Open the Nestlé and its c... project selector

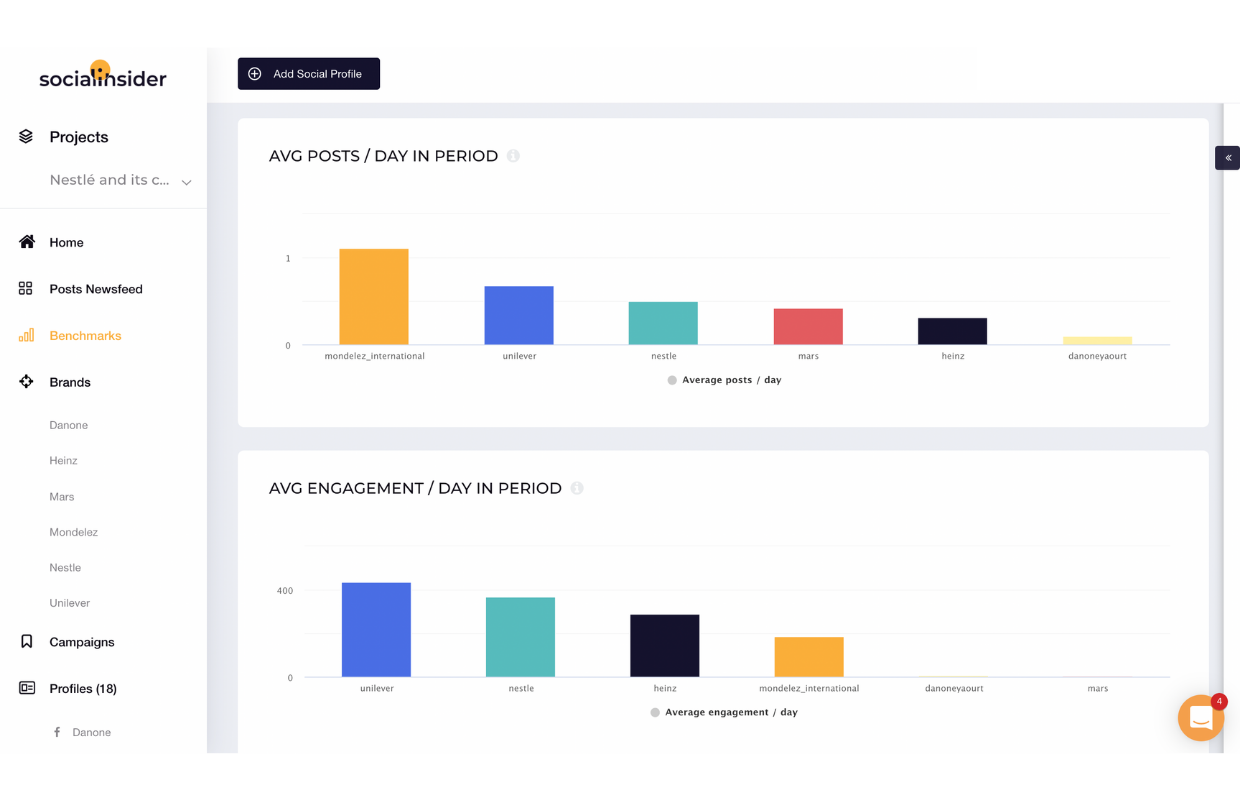pyautogui.click(x=120, y=180)
